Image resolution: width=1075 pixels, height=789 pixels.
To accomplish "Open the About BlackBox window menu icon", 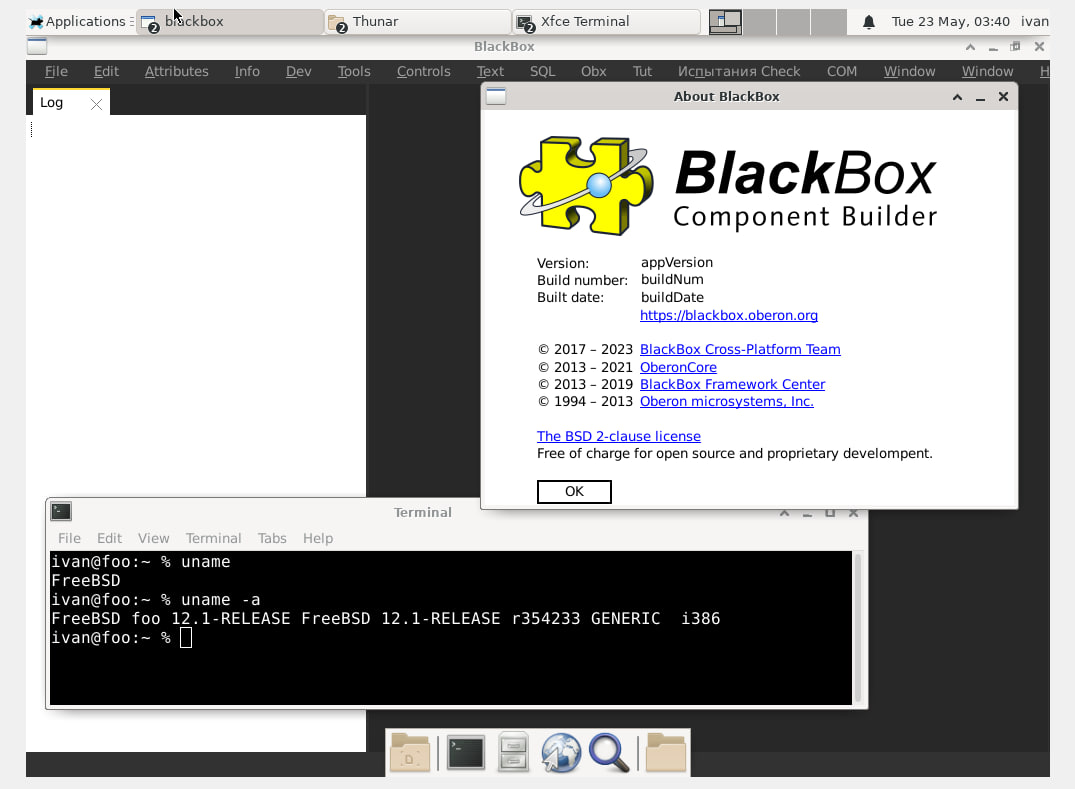I will point(496,97).
